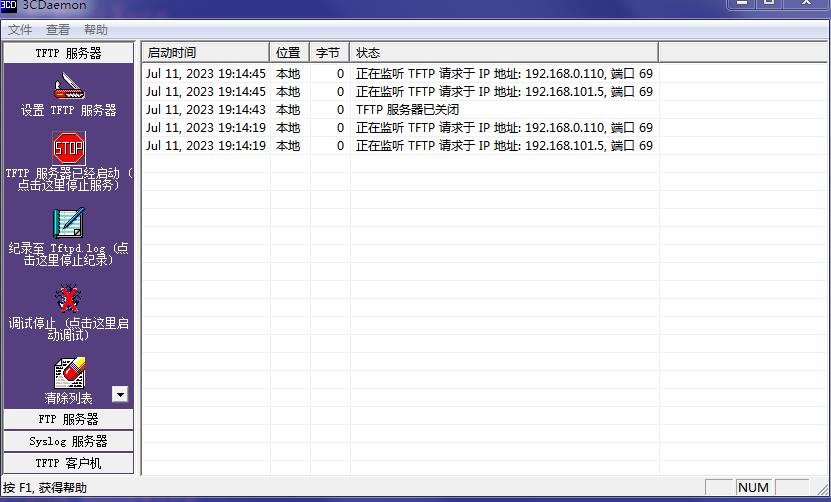This screenshot has height=502, width=831.
Task: Open the 帮助 menu
Action: click(96, 30)
